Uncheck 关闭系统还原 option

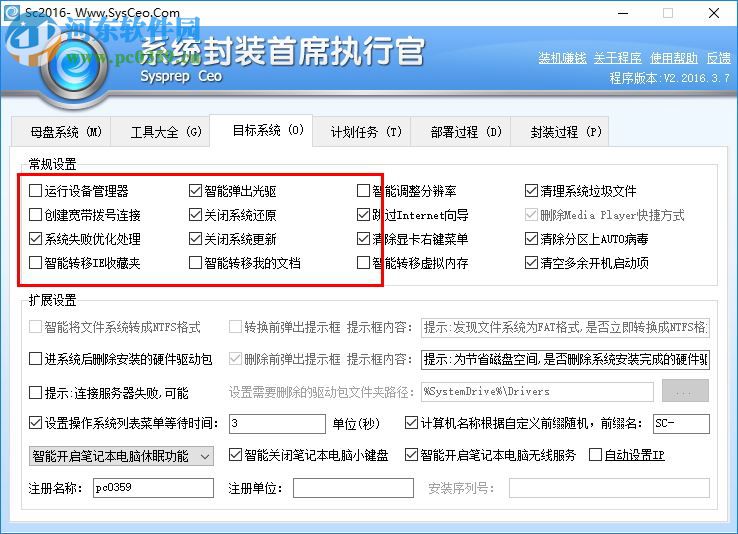pyautogui.click(x=195, y=215)
